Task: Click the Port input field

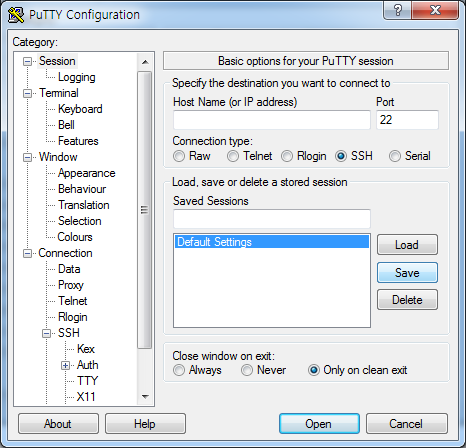Action: click(x=407, y=120)
